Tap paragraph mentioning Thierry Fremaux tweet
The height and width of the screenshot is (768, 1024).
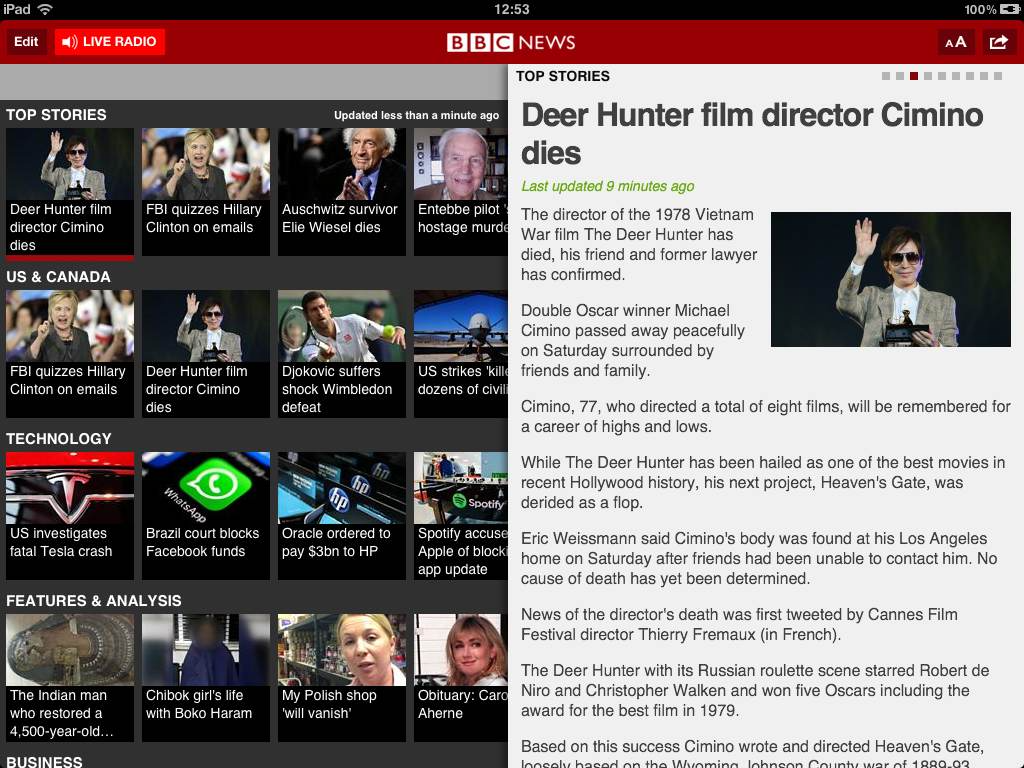click(739, 624)
